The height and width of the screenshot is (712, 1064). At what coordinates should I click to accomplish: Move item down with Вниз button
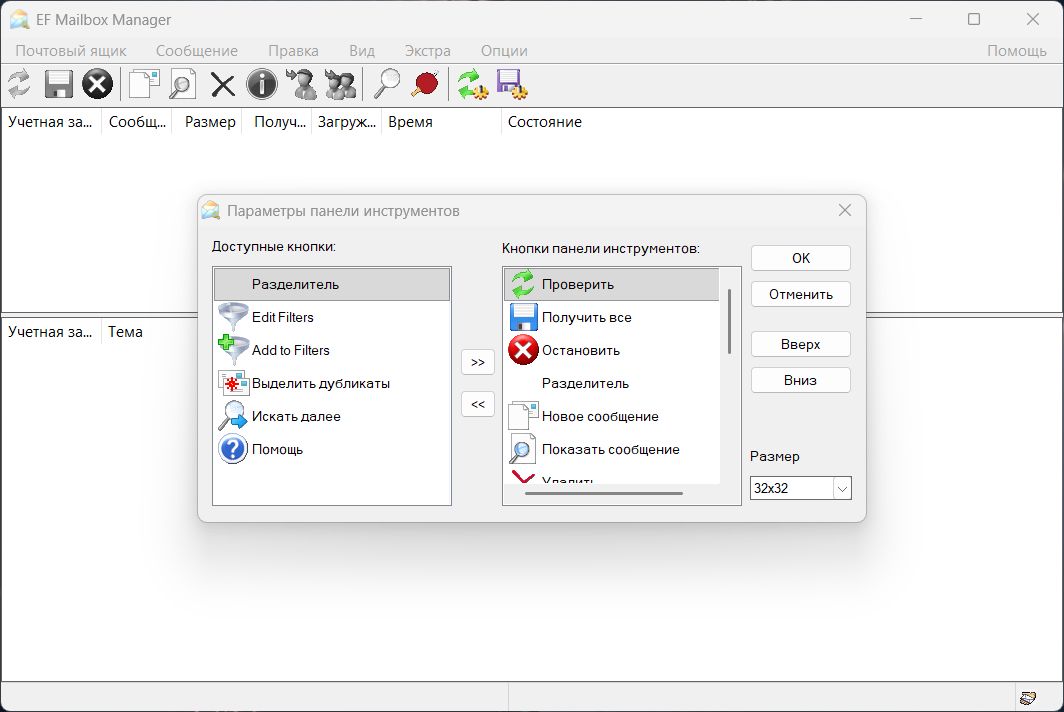(x=800, y=380)
